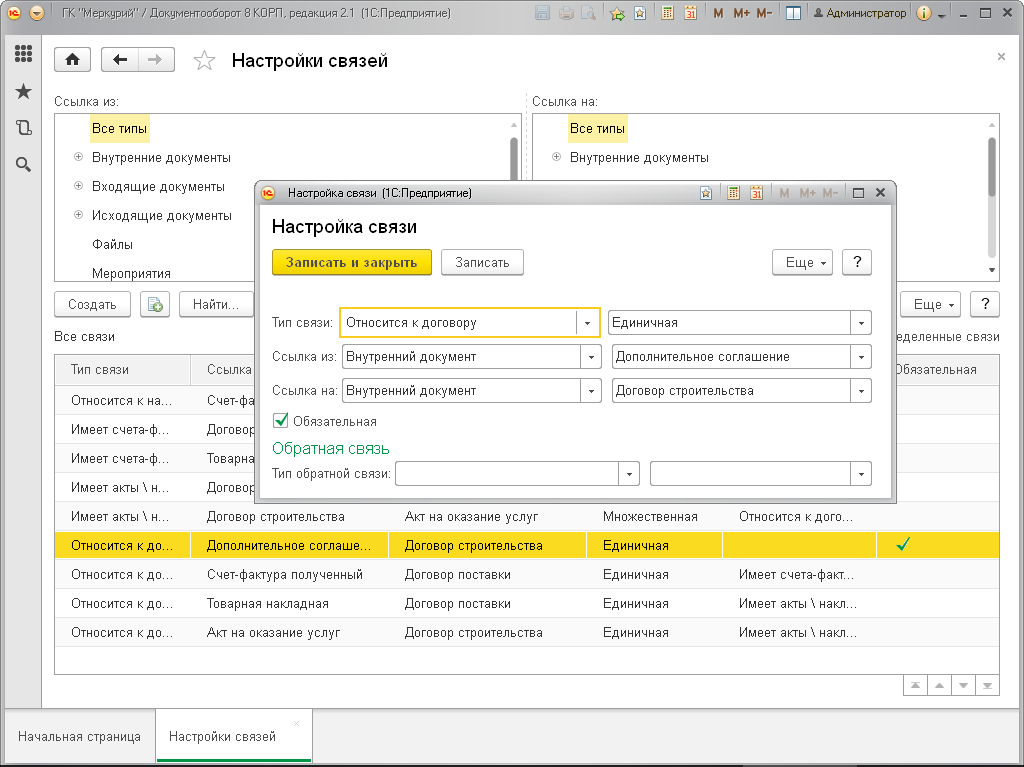This screenshot has height=767, width=1024.
Task: Open calculator icon in main title bar
Action: coord(667,13)
